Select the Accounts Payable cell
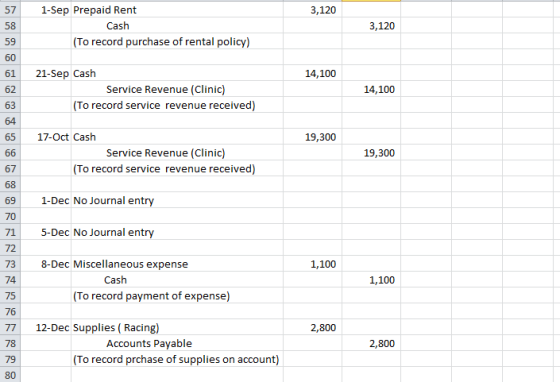Viewport: 560px width, 382px height. (177, 343)
